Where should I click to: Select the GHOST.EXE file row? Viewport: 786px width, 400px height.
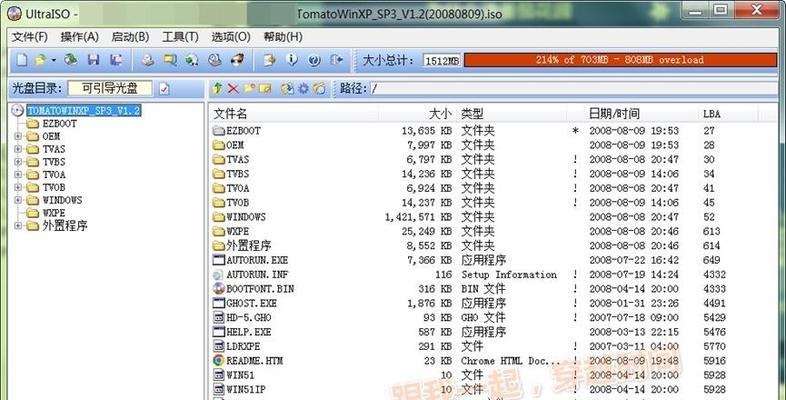[494, 303]
